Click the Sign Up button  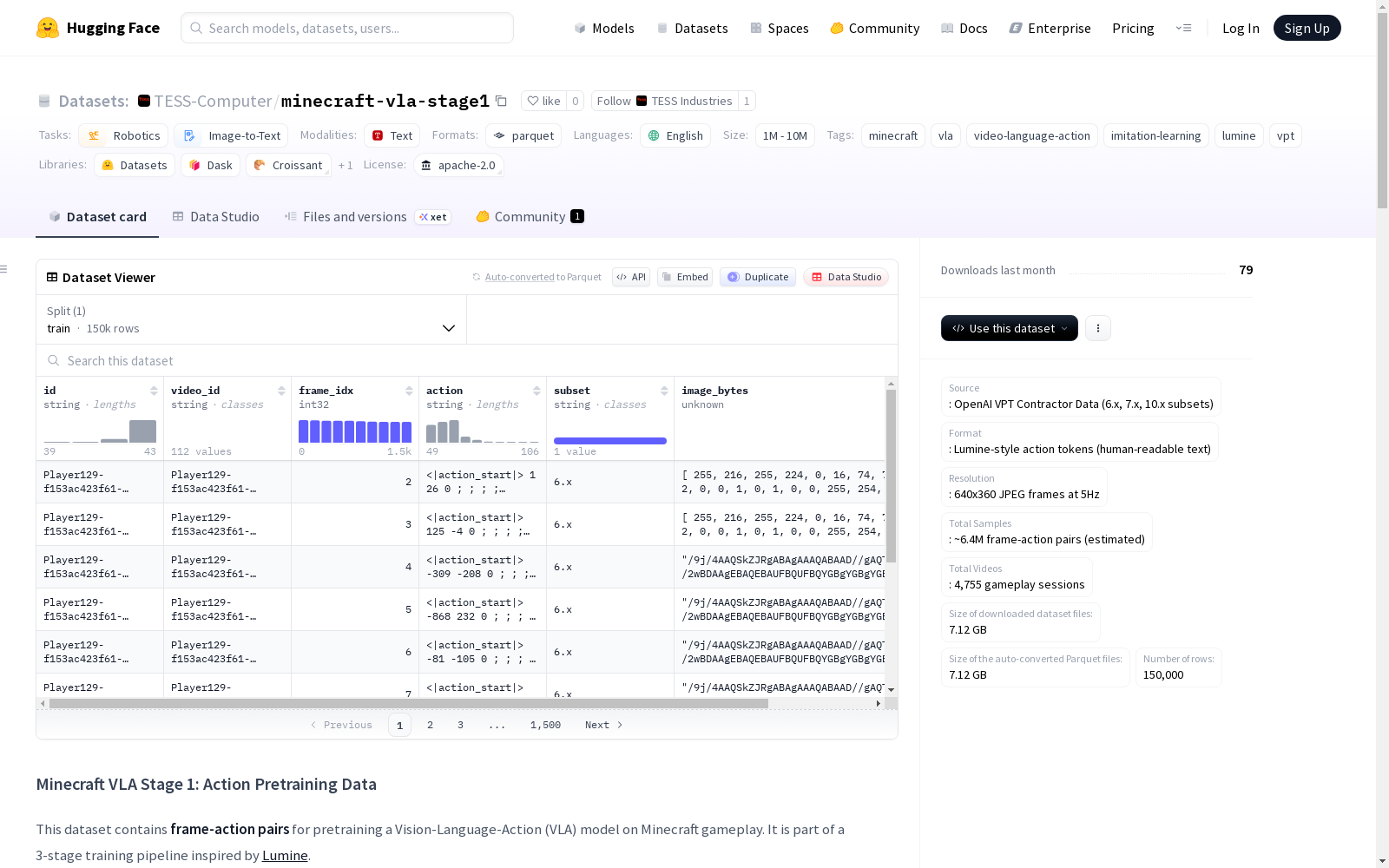(1307, 28)
